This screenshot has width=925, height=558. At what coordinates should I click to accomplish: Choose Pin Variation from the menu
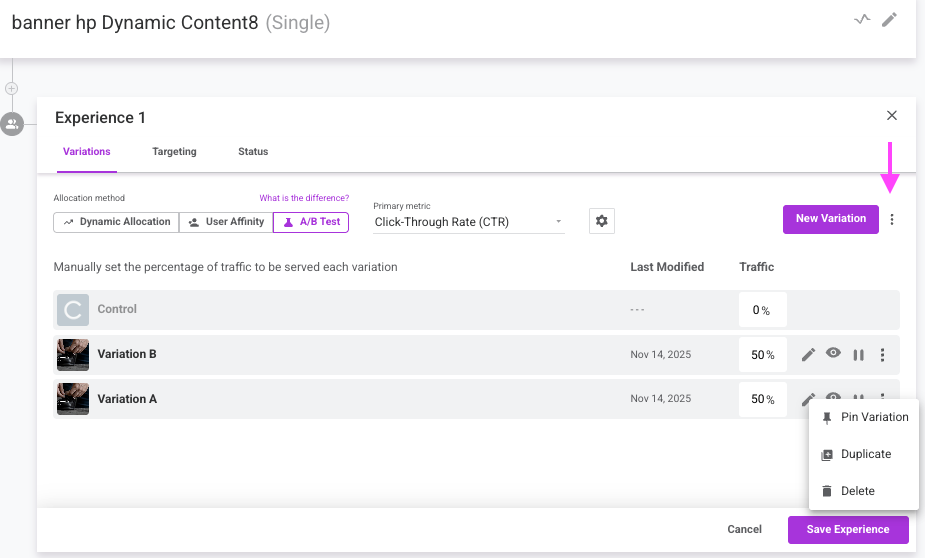click(865, 417)
